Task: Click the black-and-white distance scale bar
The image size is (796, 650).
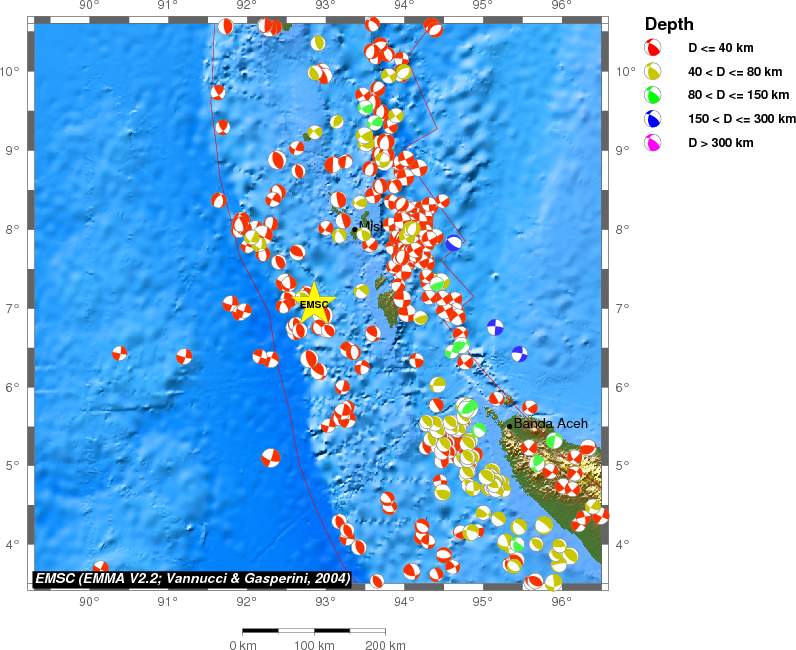Action: 314,630
